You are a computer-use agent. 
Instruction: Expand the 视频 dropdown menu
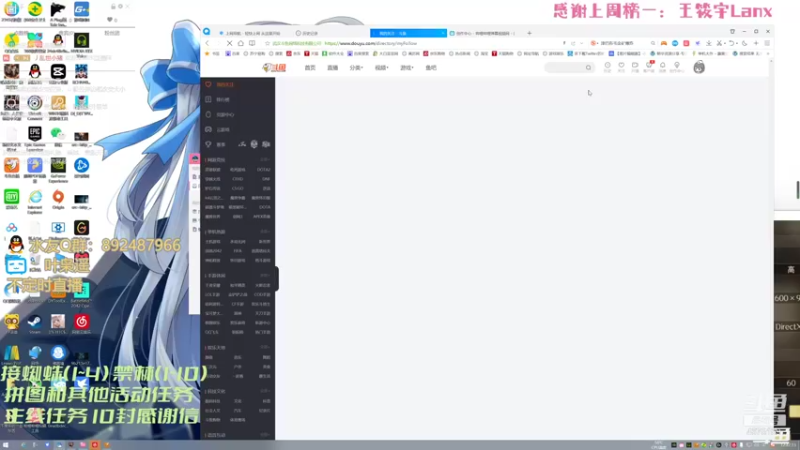click(381, 67)
